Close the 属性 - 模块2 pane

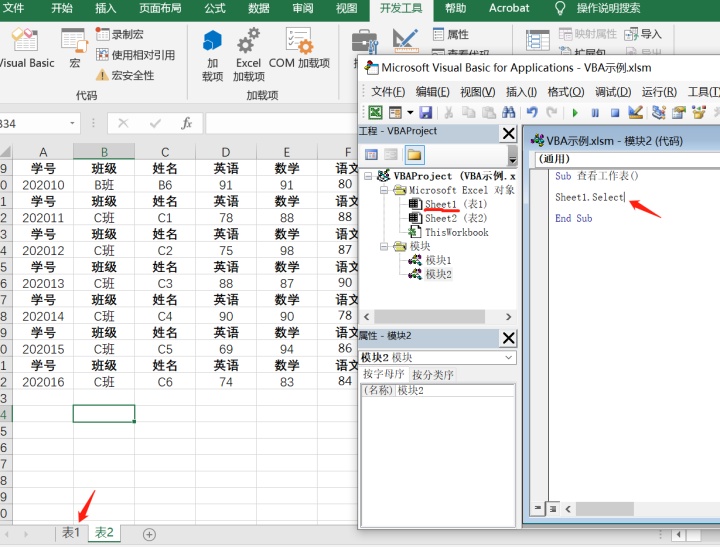[508, 338]
